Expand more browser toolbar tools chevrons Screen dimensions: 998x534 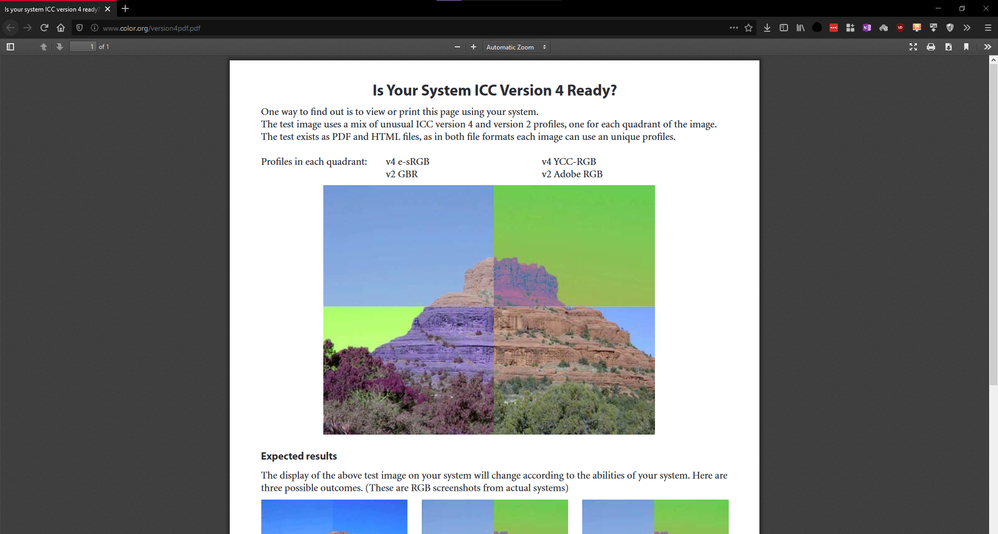967,28
